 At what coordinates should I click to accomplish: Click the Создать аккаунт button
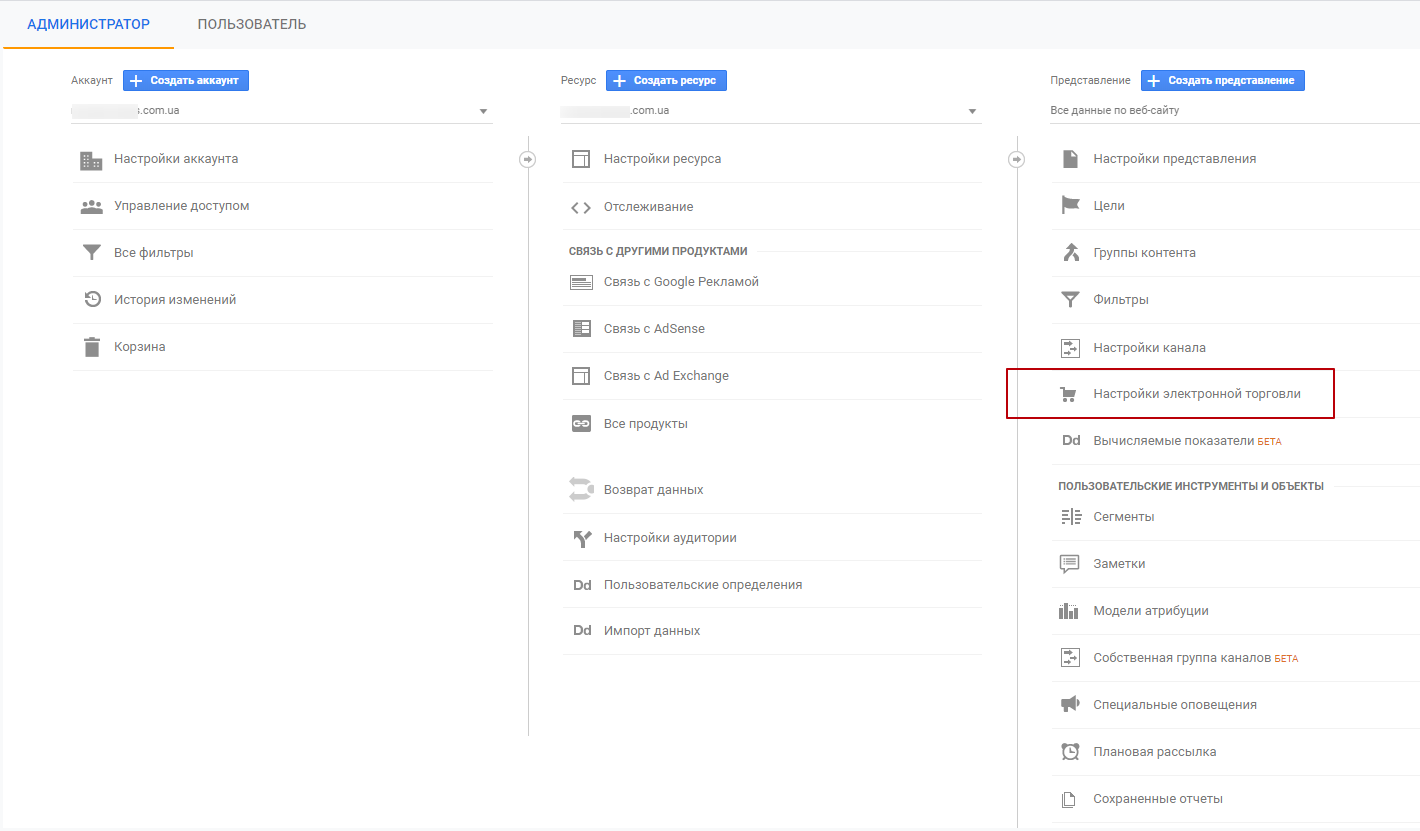coord(186,81)
